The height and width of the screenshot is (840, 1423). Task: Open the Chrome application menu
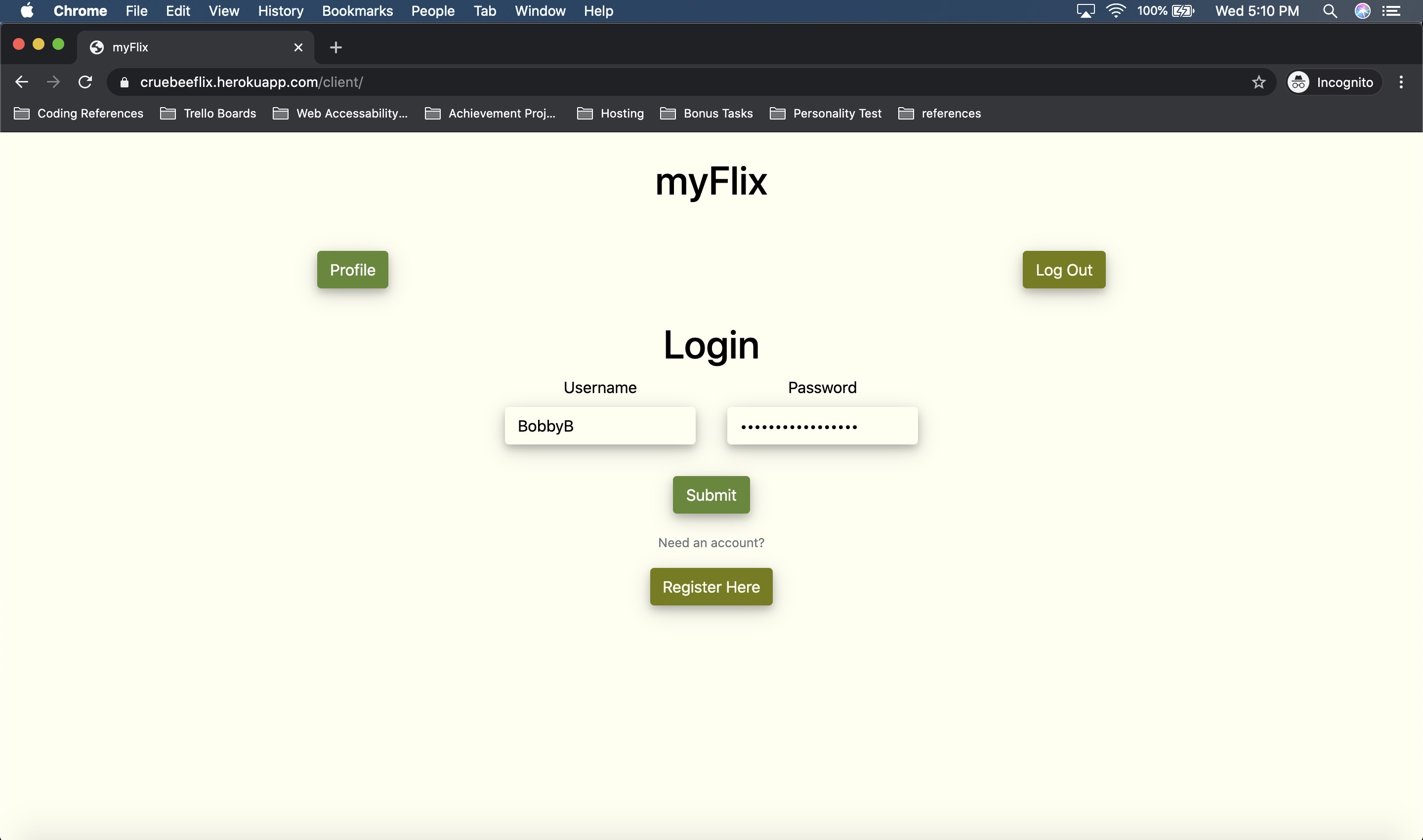coord(81,11)
